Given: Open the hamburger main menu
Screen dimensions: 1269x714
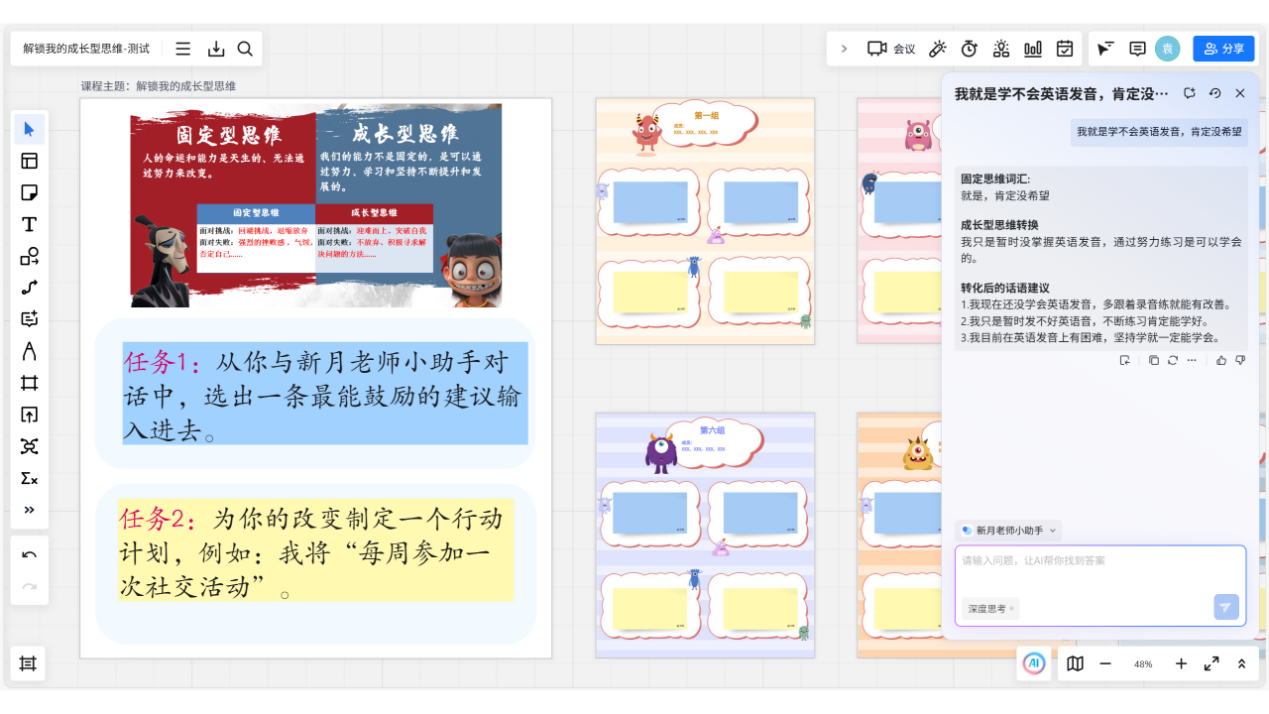Looking at the screenshot, I should (x=183, y=48).
